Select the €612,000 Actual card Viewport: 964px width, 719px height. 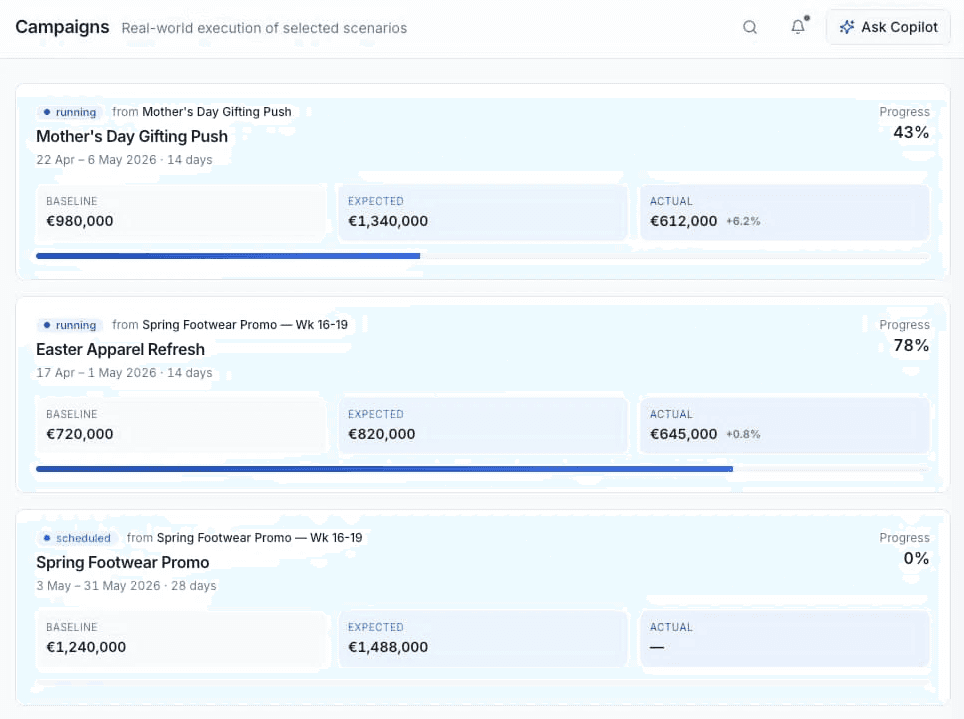point(784,212)
